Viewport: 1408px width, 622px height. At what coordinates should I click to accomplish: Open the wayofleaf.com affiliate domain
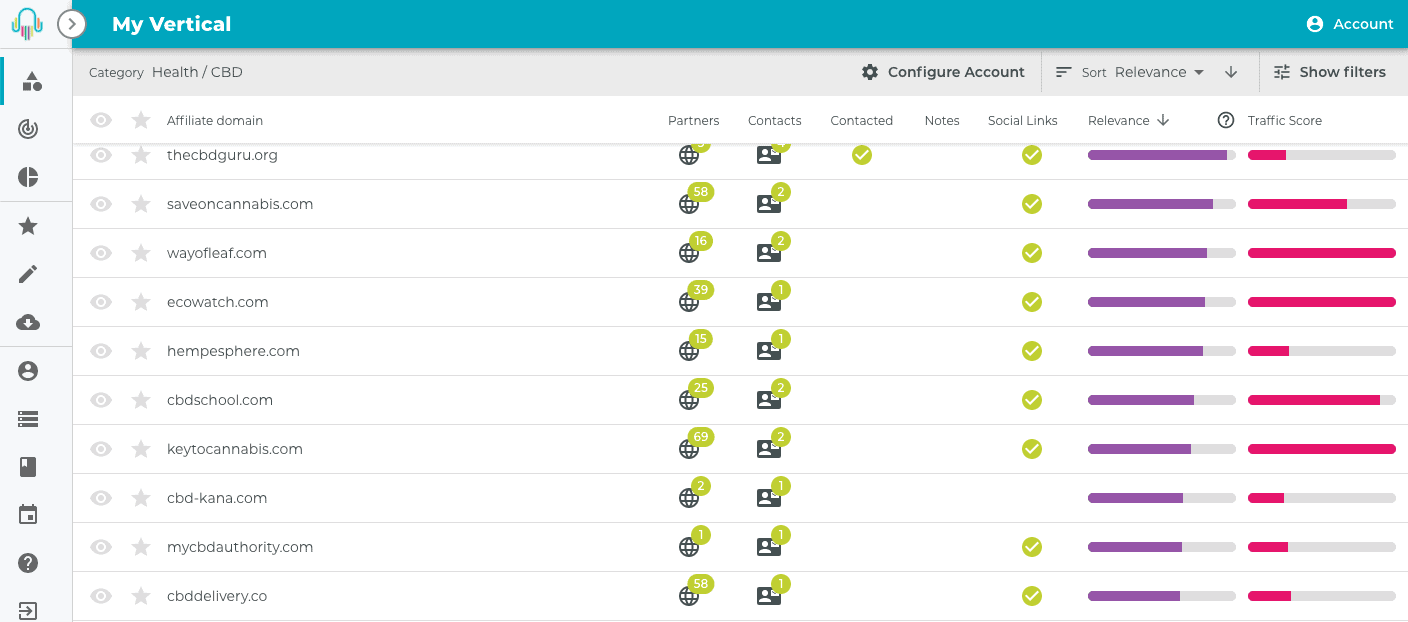click(x=217, y=253)
